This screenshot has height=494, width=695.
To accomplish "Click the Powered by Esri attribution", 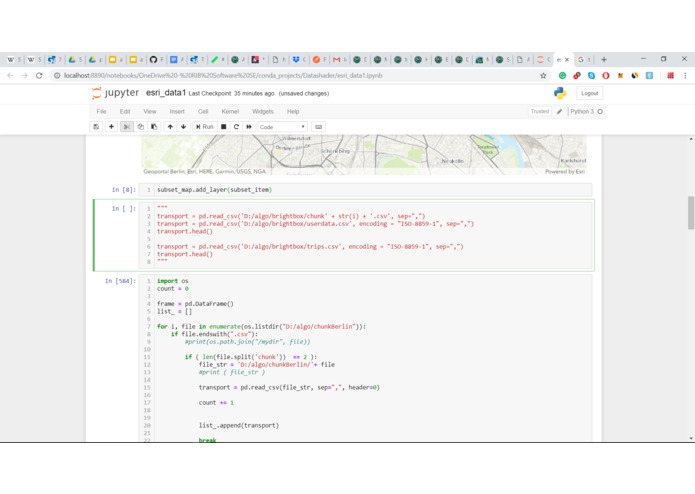I will [x=565, y=171].
